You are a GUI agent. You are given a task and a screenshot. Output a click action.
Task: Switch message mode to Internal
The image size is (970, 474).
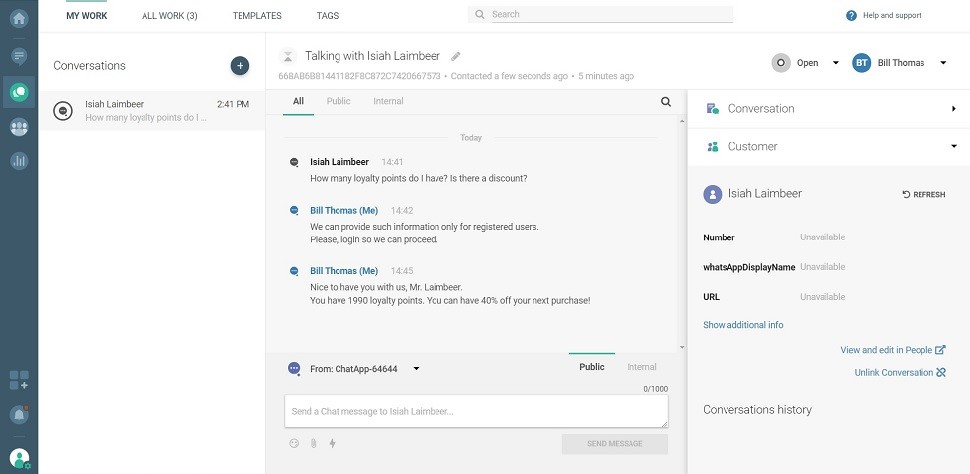(641, 367)
